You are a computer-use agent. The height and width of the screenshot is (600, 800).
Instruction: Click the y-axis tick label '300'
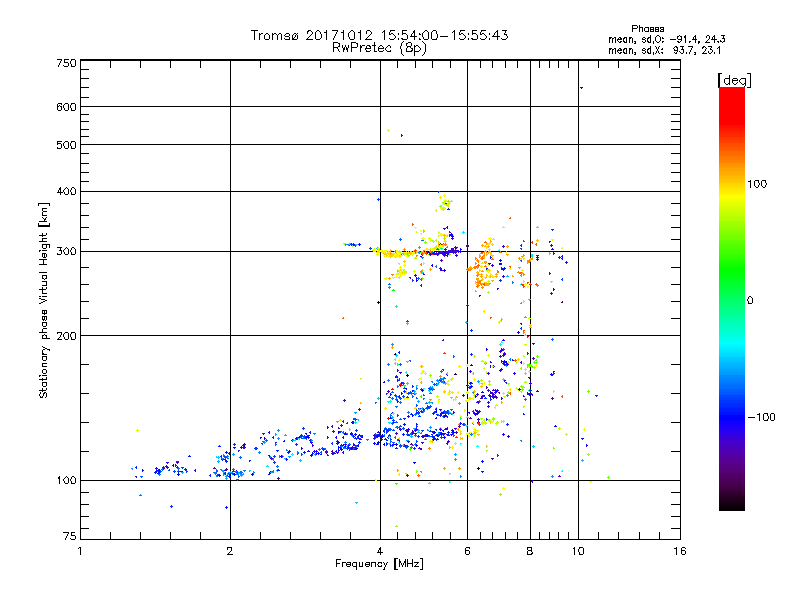click(x=66, y=251)
